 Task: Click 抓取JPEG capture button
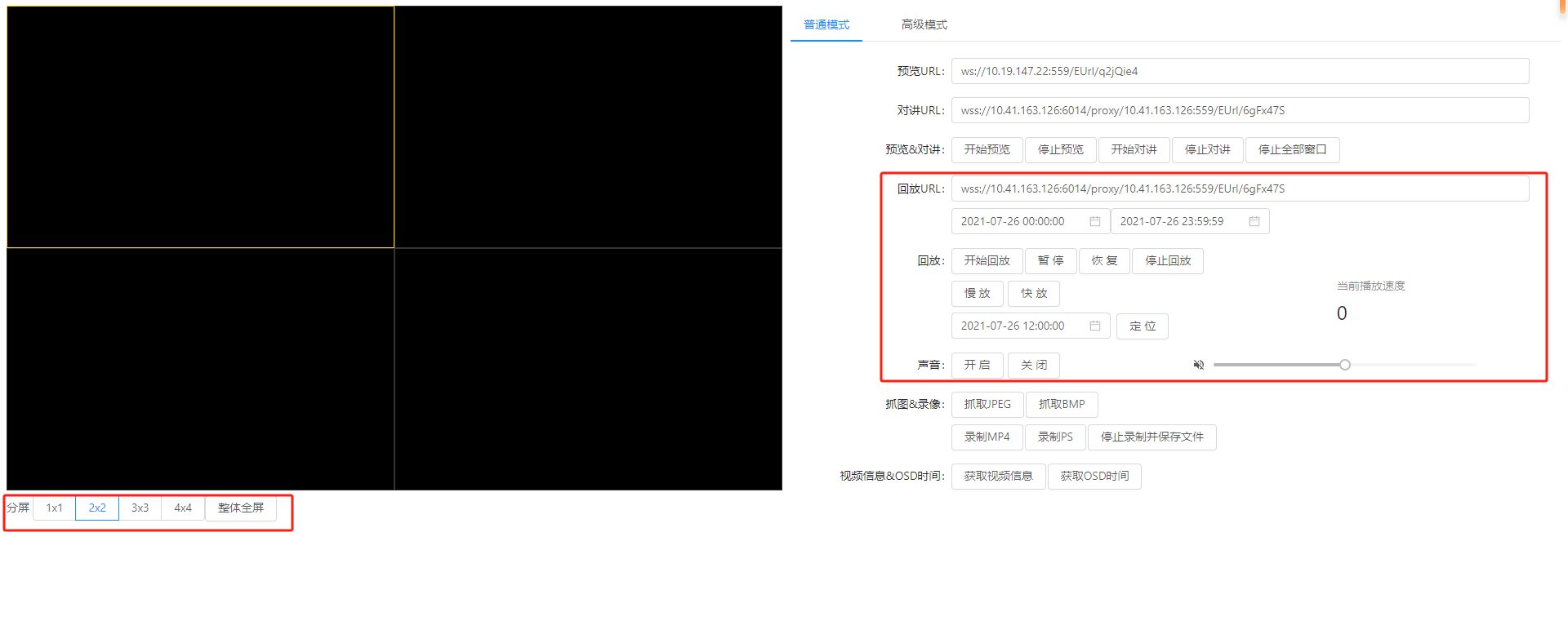[987, 404]
